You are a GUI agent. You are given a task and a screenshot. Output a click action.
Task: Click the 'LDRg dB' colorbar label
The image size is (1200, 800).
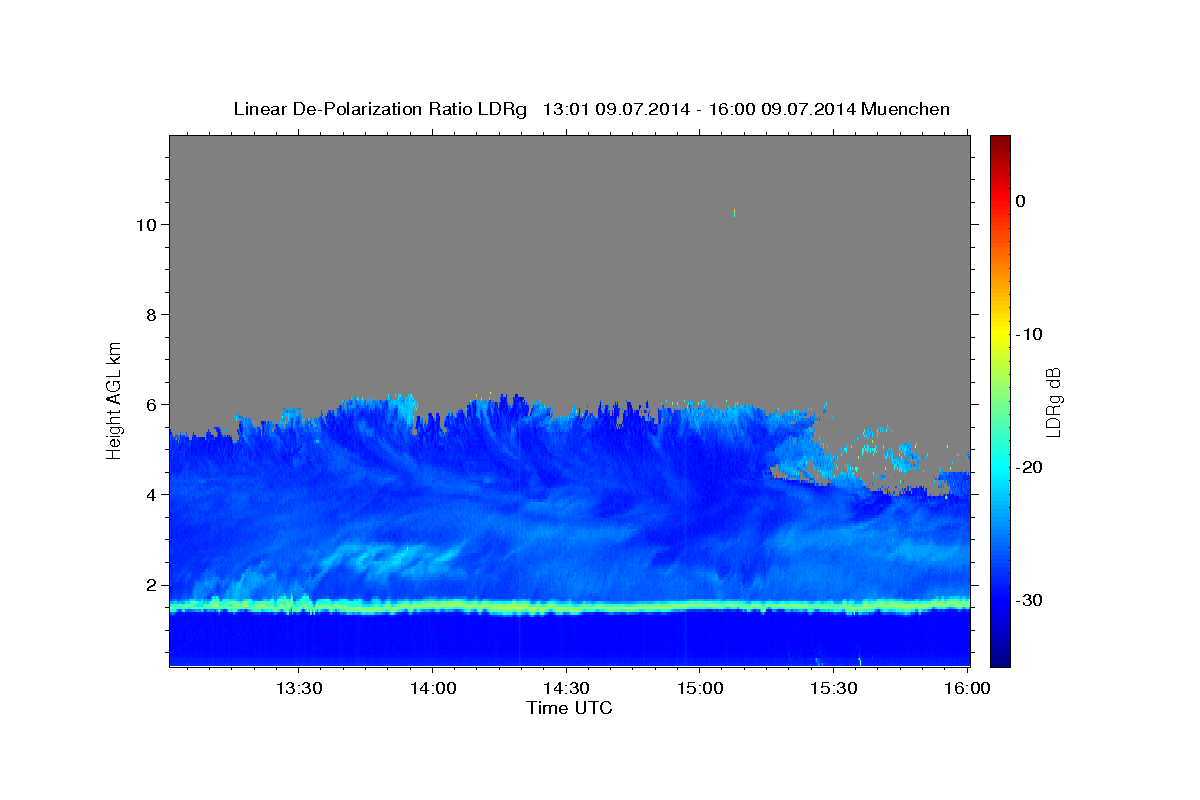[x=1053, y=402]
